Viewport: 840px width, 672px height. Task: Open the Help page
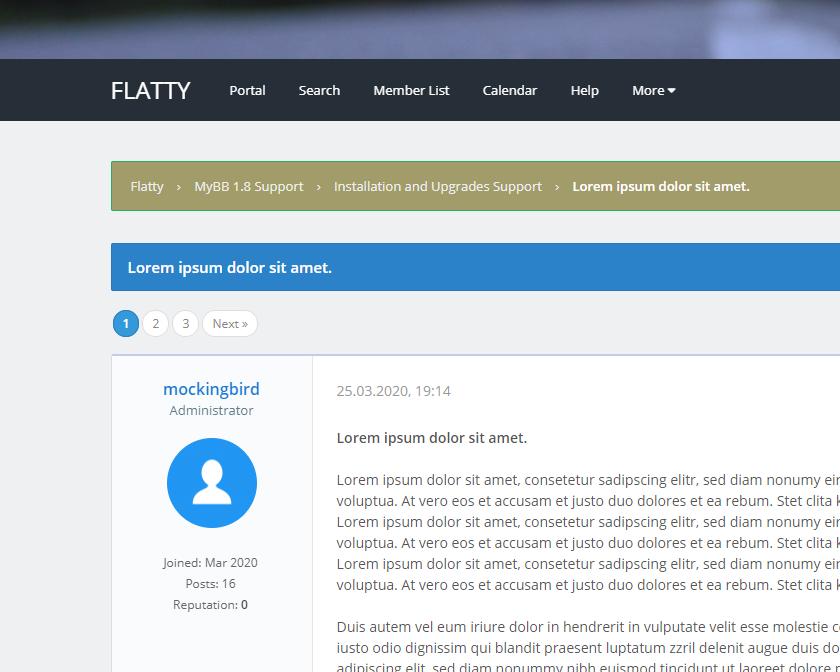(x=584, y=90)
